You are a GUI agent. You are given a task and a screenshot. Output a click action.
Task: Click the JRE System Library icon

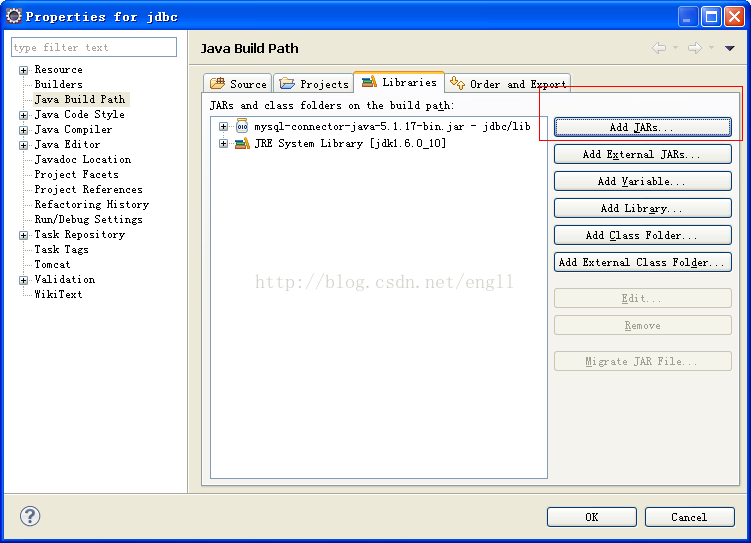[x=242, y=143]
